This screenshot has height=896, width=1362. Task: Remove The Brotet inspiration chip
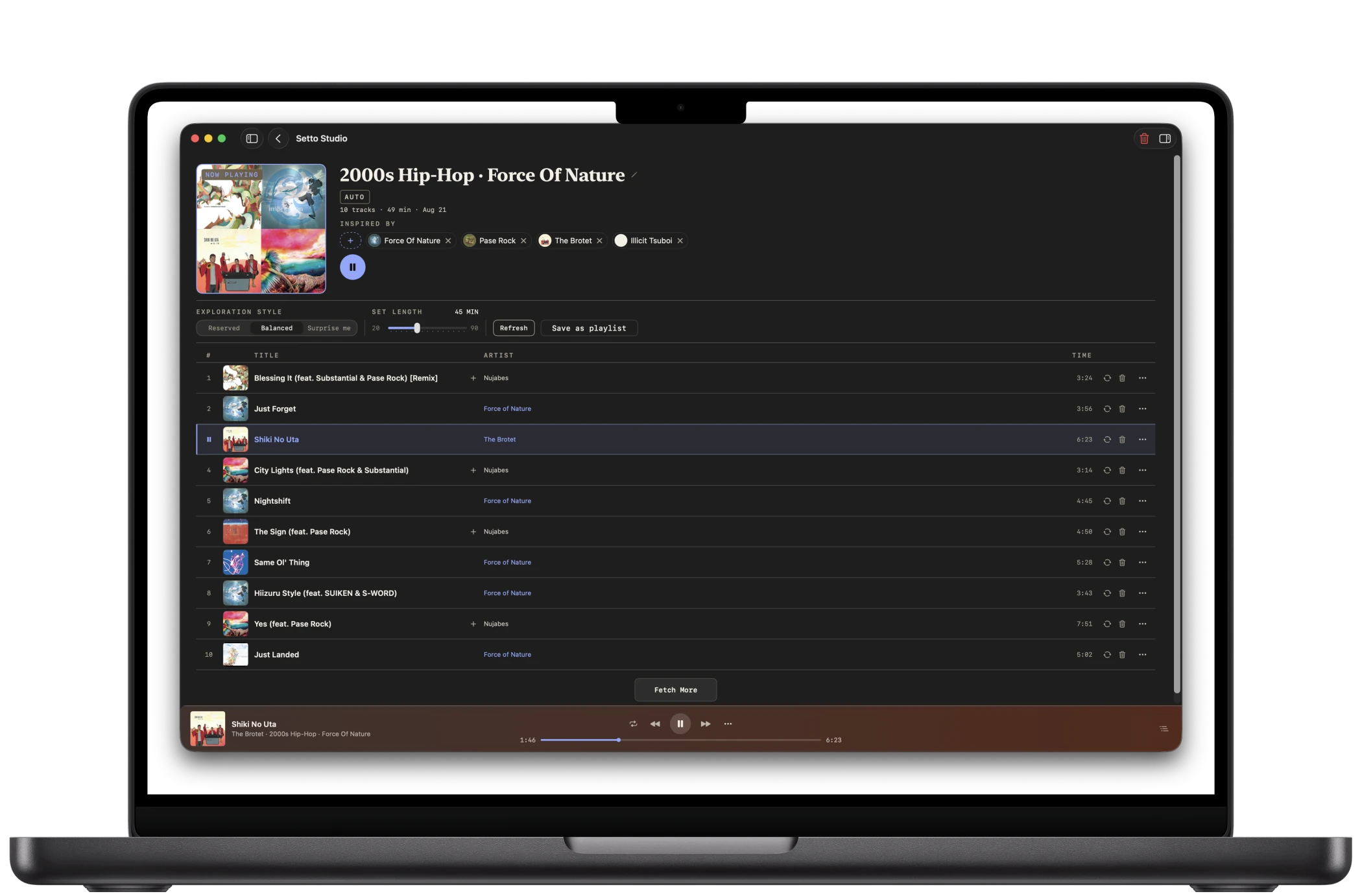[x=599, y=241]
